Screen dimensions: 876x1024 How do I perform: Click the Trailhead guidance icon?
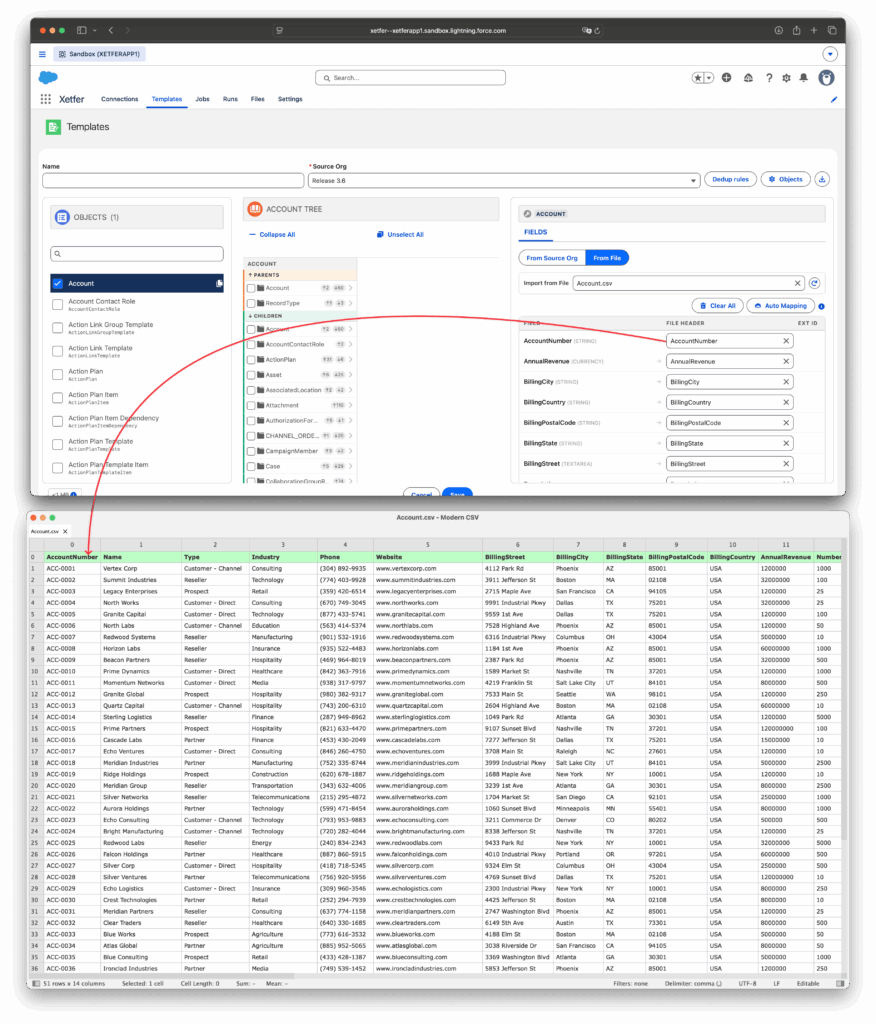[748, 78]
